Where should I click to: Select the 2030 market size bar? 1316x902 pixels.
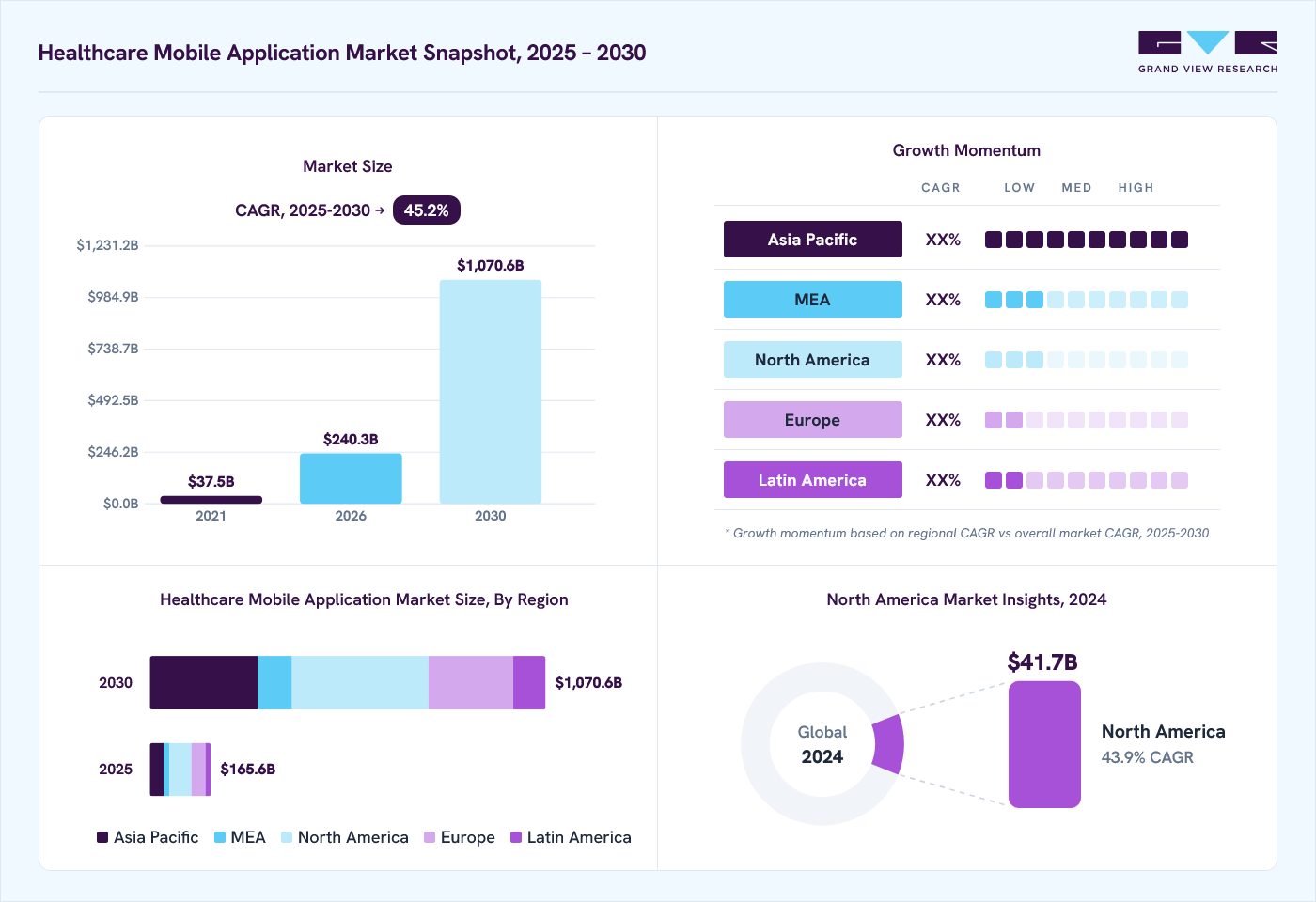coord(491,392)
